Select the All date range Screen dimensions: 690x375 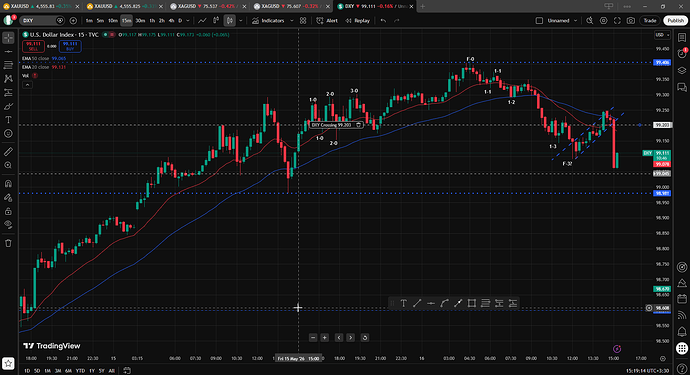coord(111,371)
